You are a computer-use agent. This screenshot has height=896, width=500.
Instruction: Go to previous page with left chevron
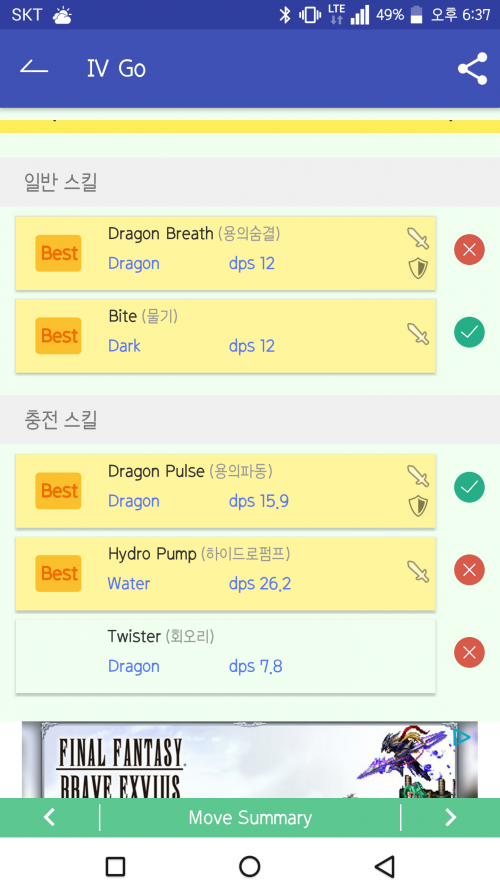[x=50, y=817]
